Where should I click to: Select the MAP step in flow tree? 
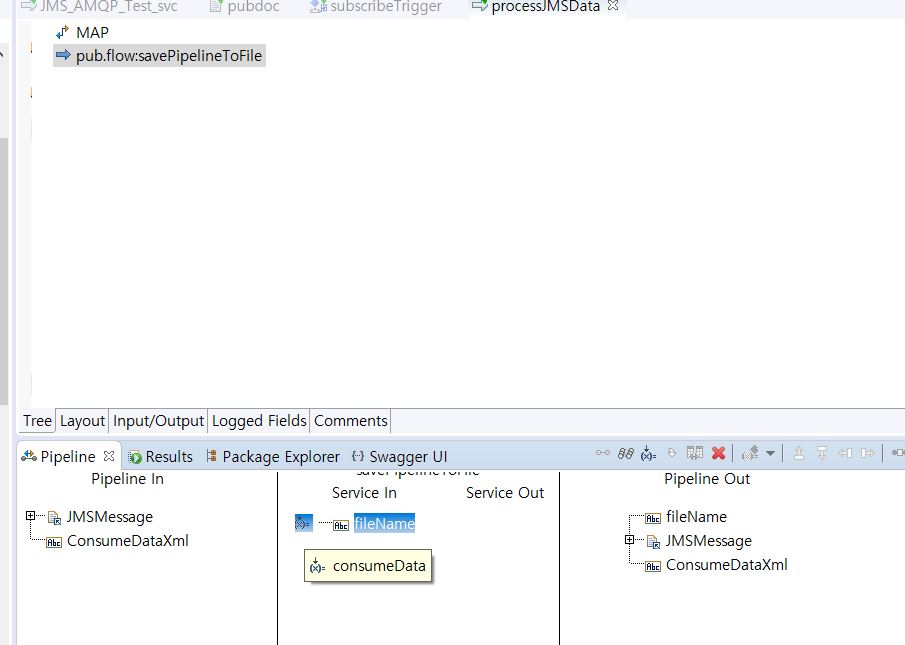[92, 33]
